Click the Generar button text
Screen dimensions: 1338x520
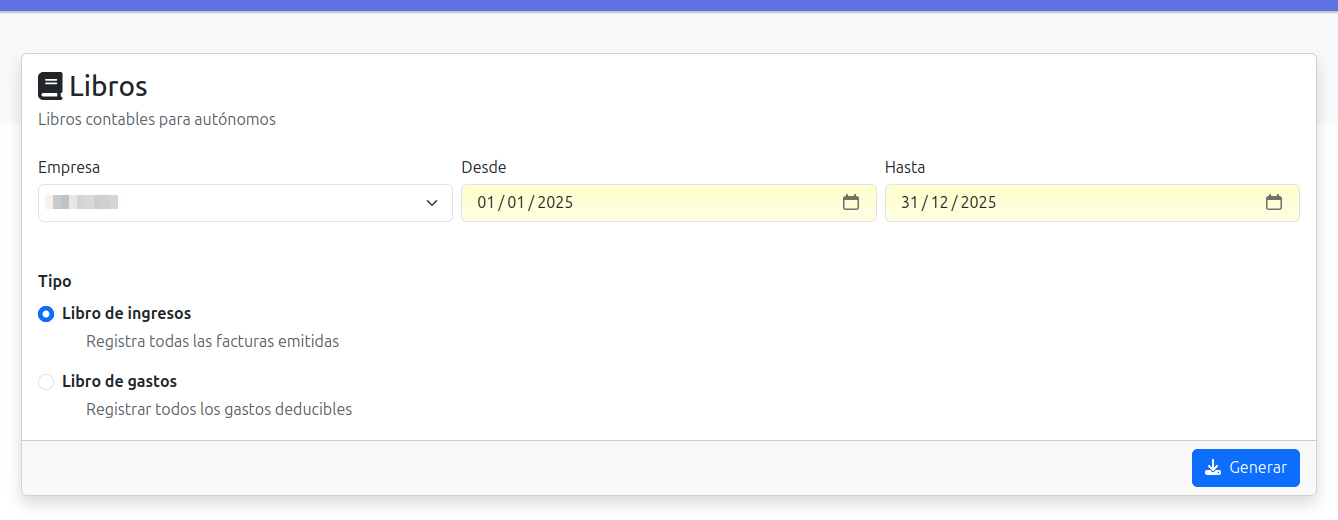[x=1257, y=468]
